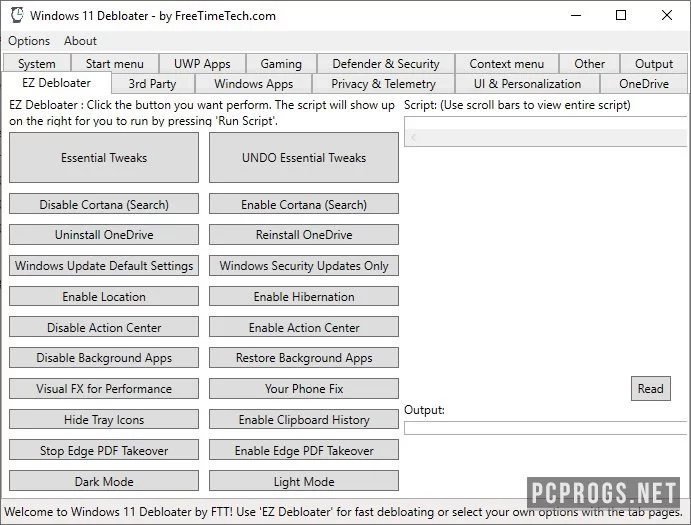Minimize the Debloater window
Viewport: 691px width, 525px height.
[576, 15]
